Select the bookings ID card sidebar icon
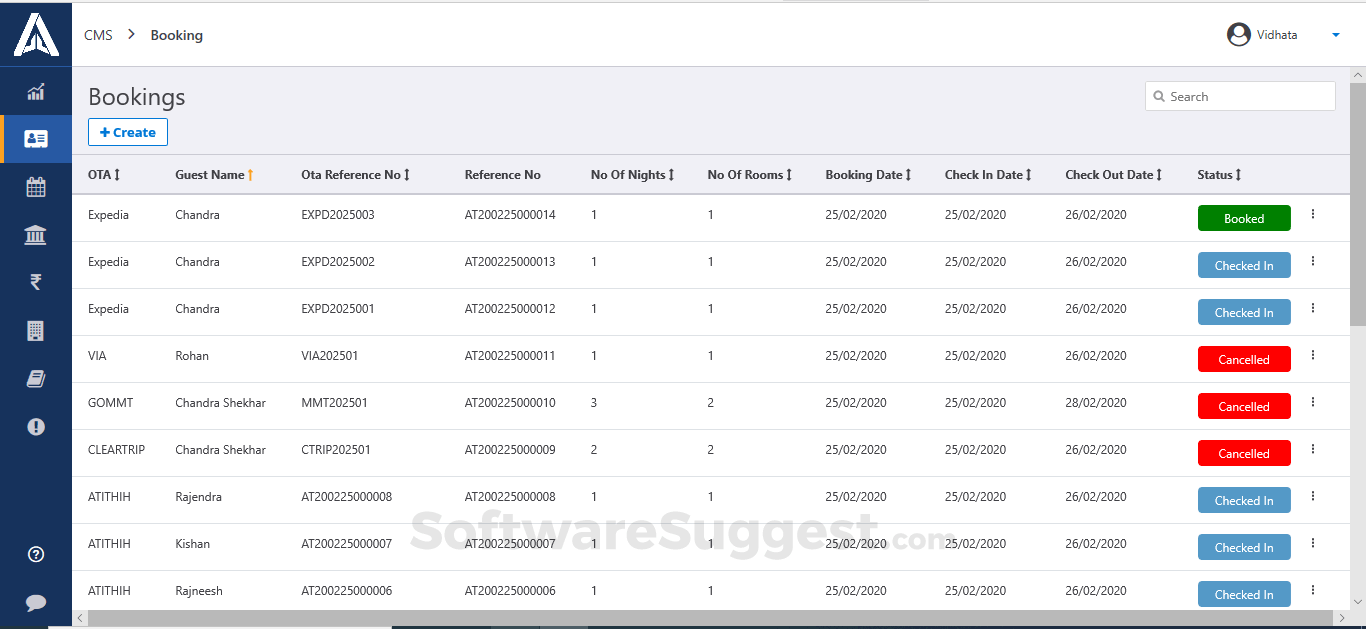 coord(36,139)
